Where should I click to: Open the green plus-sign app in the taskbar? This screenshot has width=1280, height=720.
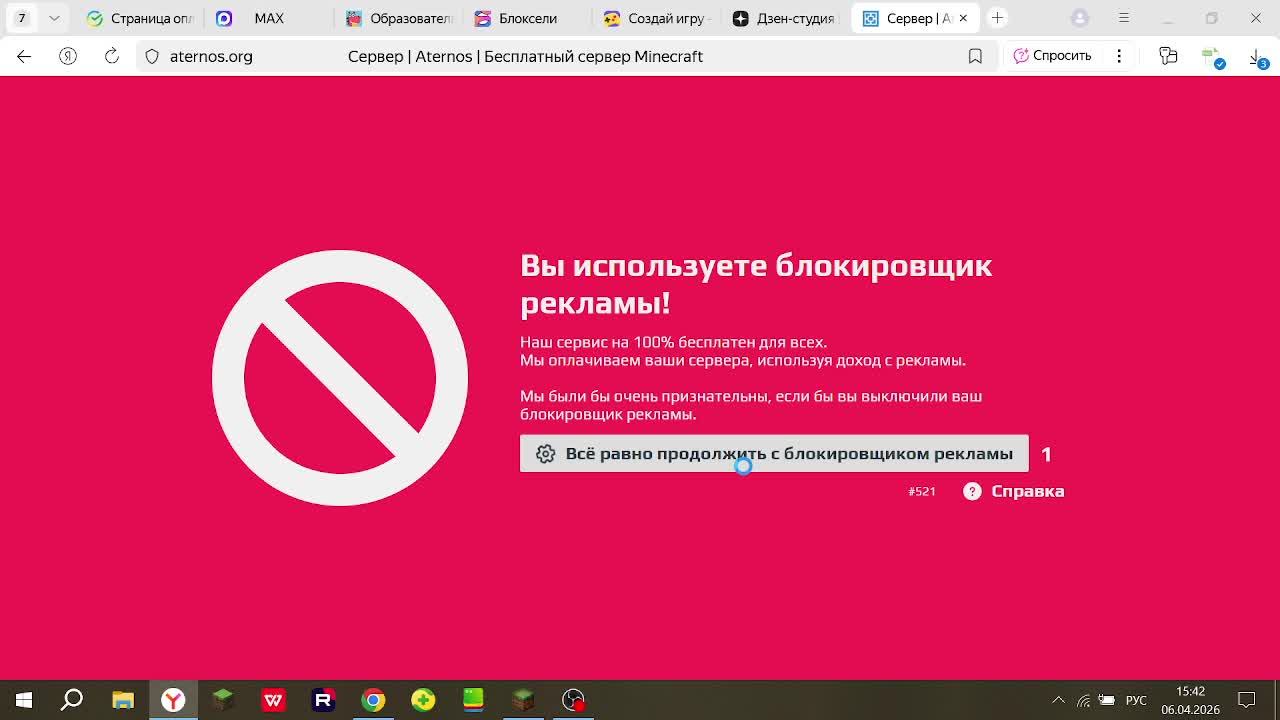[x=423, y=700]
